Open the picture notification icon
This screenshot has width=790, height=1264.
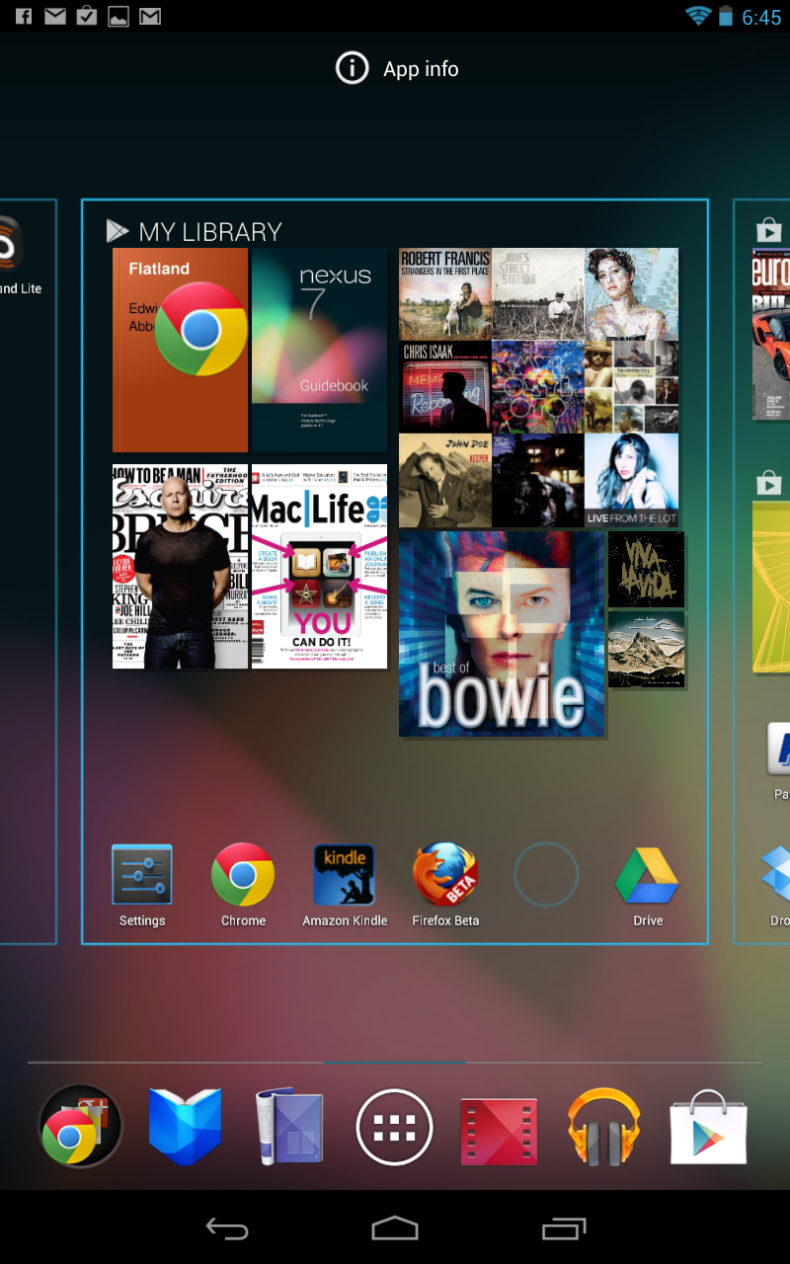(x=118, y=16)
